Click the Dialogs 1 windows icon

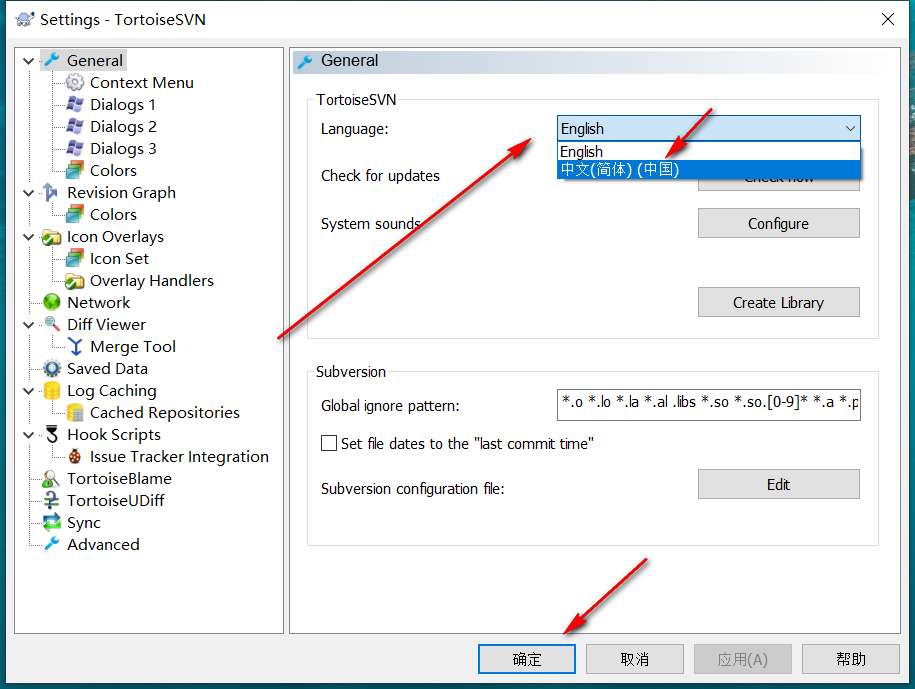point(75,104)
